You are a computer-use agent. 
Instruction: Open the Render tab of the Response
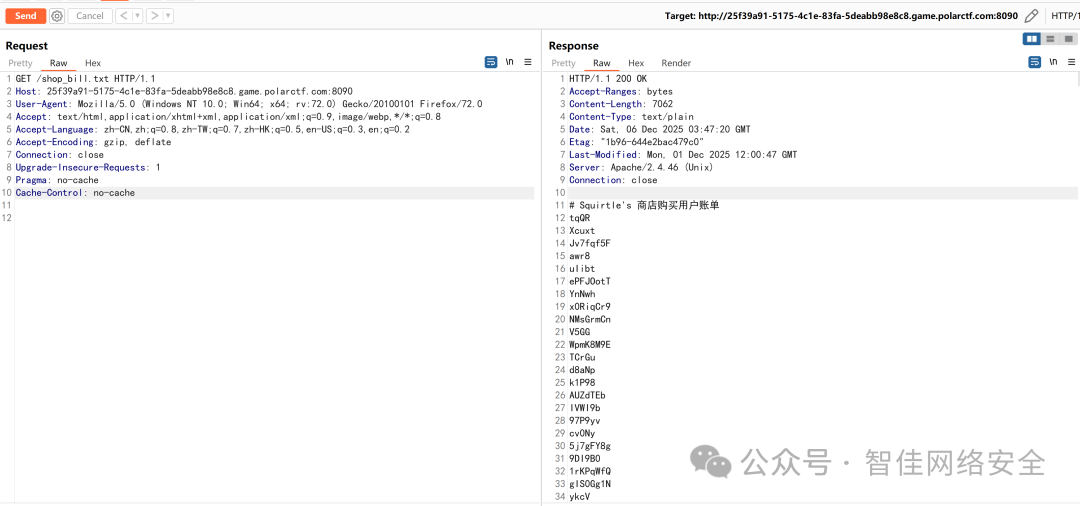676,63
